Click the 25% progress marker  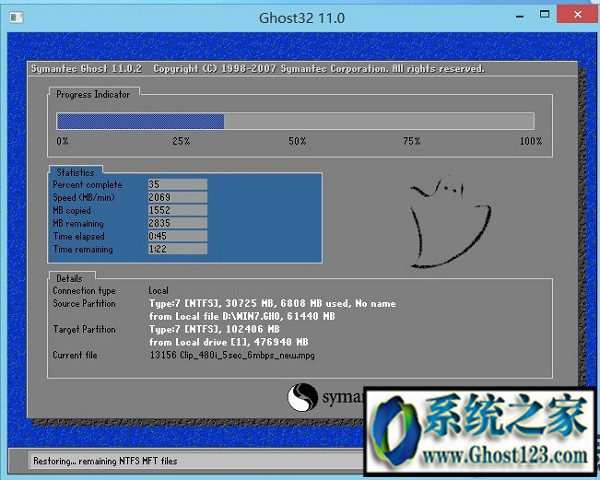click(x=181, y=141)
